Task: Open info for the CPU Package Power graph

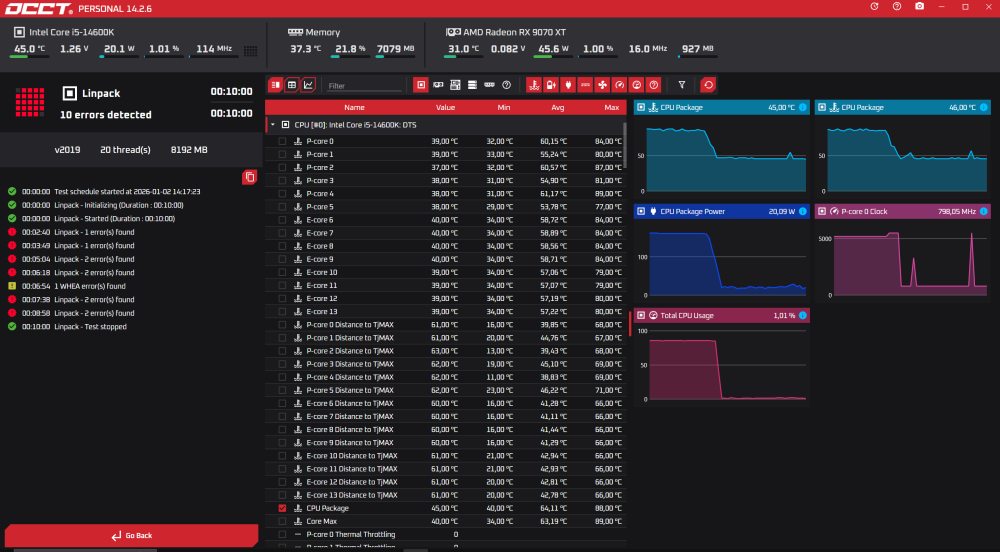Action: point(801,211)
